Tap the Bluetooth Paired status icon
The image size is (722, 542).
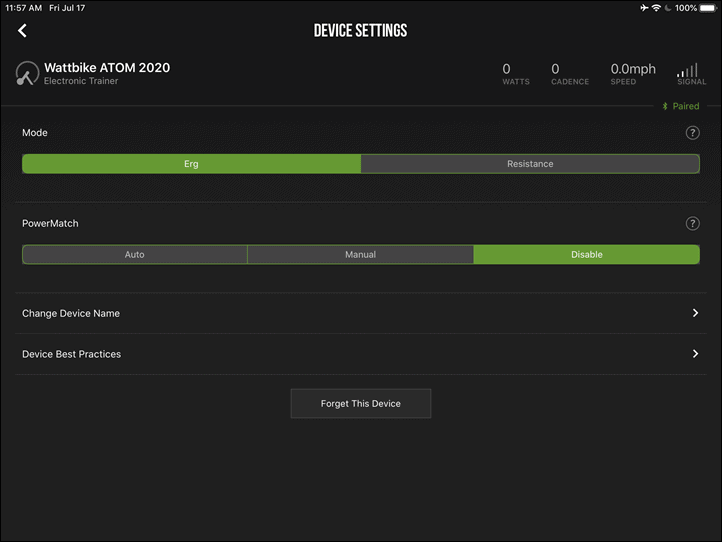click(x=665, y=106)
